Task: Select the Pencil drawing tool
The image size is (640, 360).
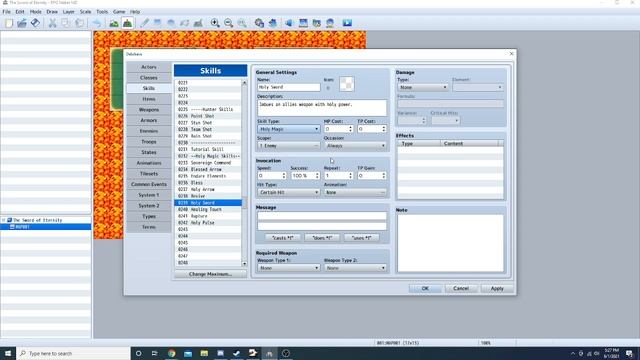Action: coord(144,23)
